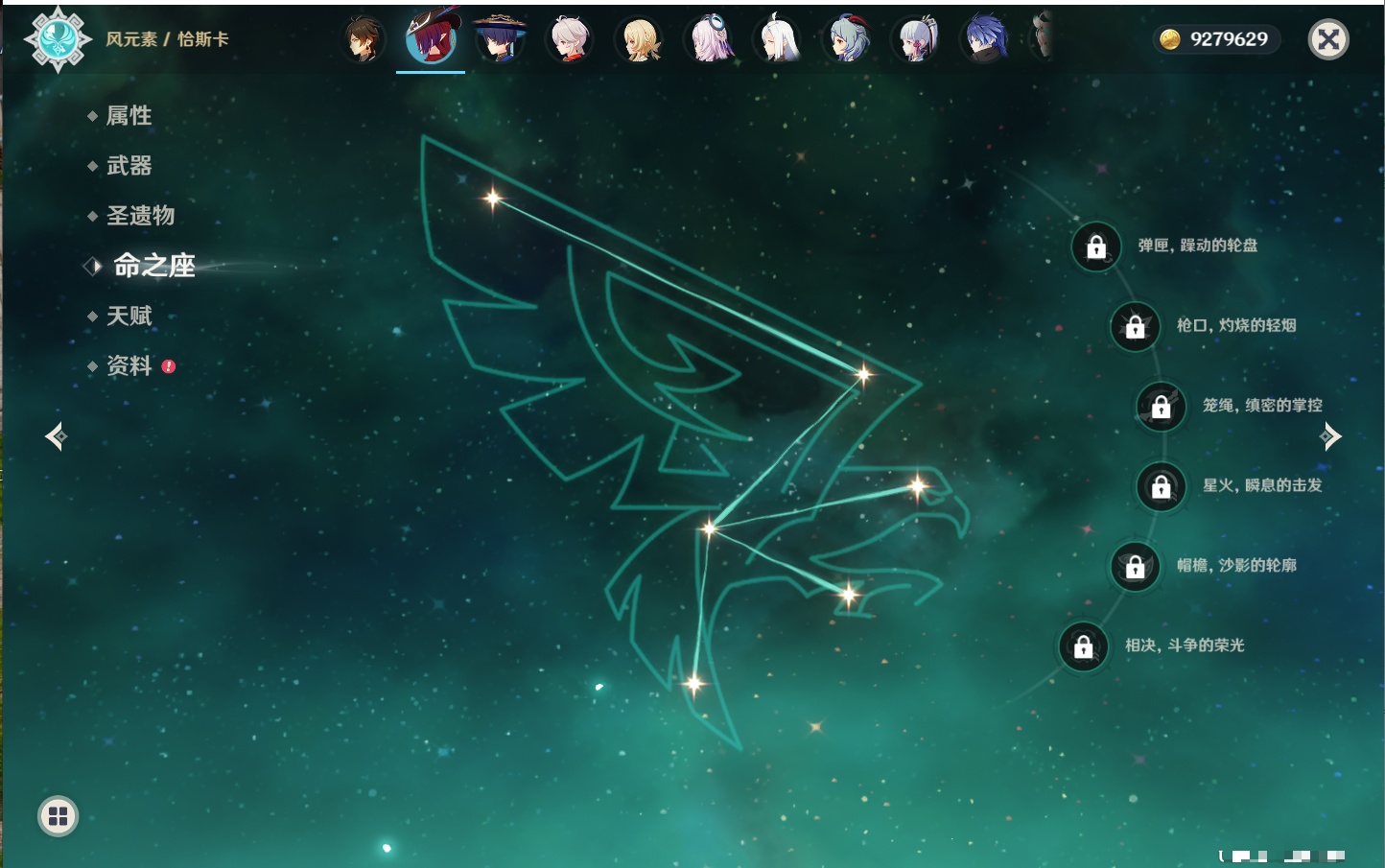This screenshot has height=868, width=1385.
Task: Click the star at the eagle's tail bottom
Action: [x=694, y=684]
